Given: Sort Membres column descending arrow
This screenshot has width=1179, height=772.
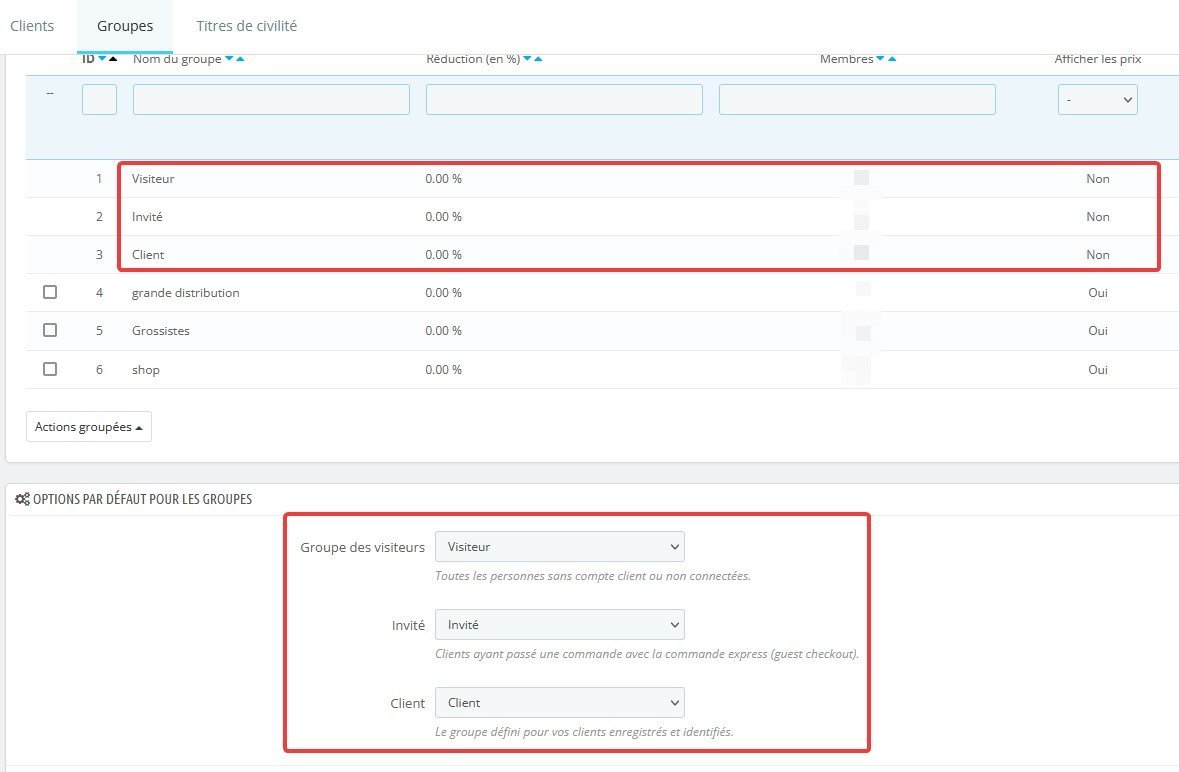Looking at the screenshot, I should tap(880, 59).
